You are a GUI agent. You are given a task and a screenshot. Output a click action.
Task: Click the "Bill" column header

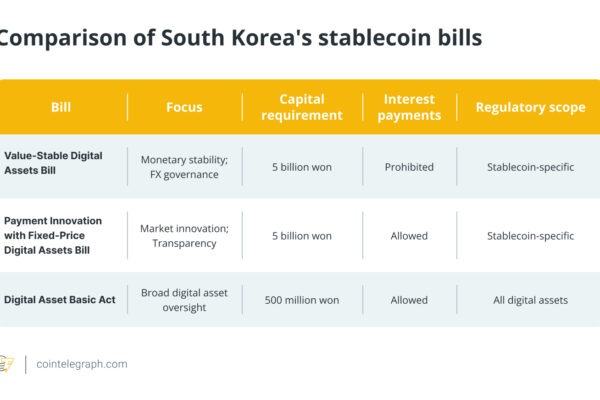pos(61,107)
